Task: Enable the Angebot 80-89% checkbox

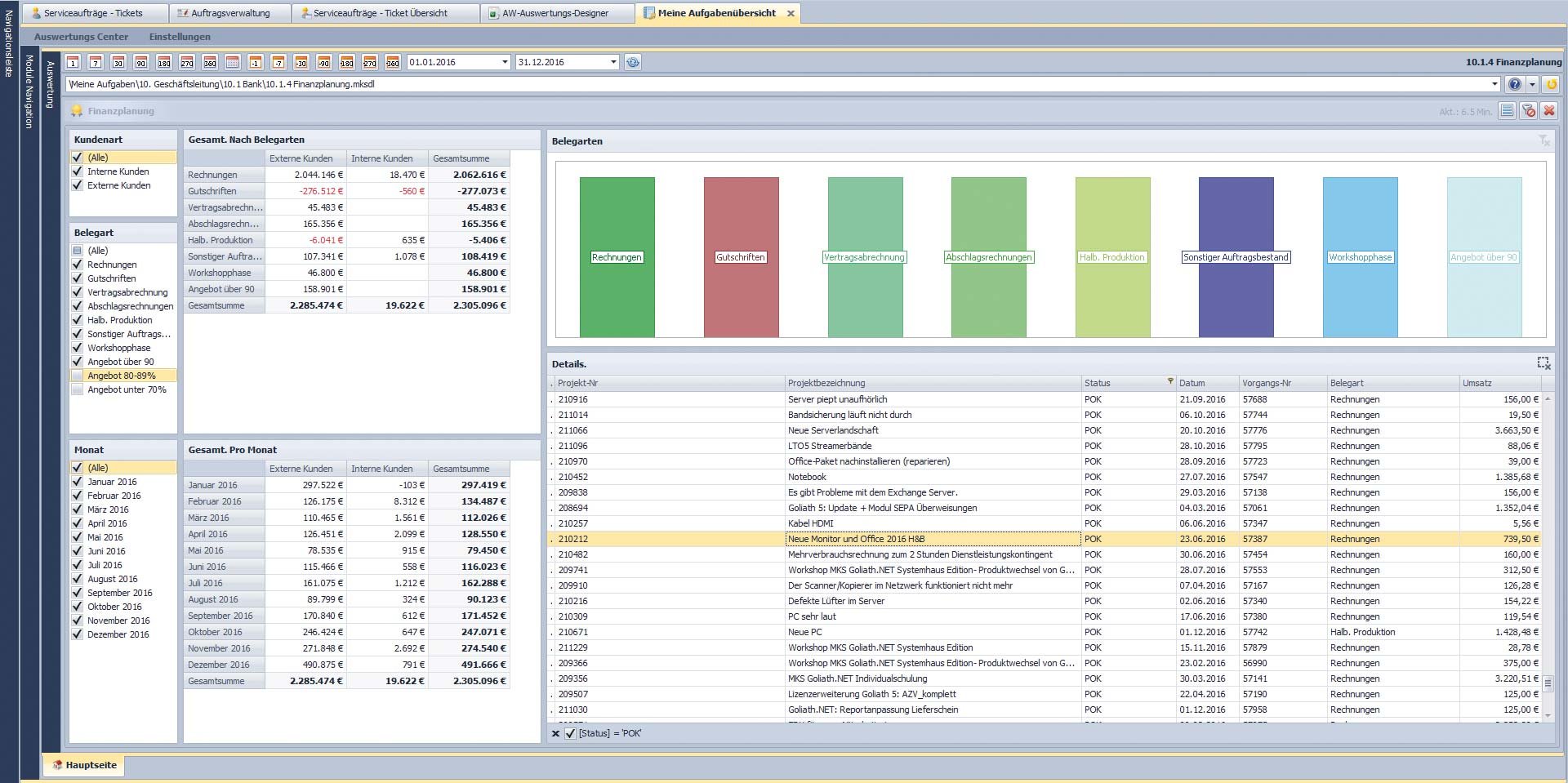Action: click(x=78, y=376)
